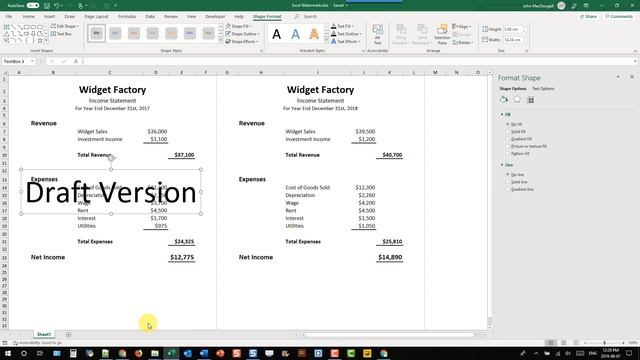This screenshot has height=360, width=640.
Task: Insert a Text Box from Insert Shapes
Action: (61, 34)
